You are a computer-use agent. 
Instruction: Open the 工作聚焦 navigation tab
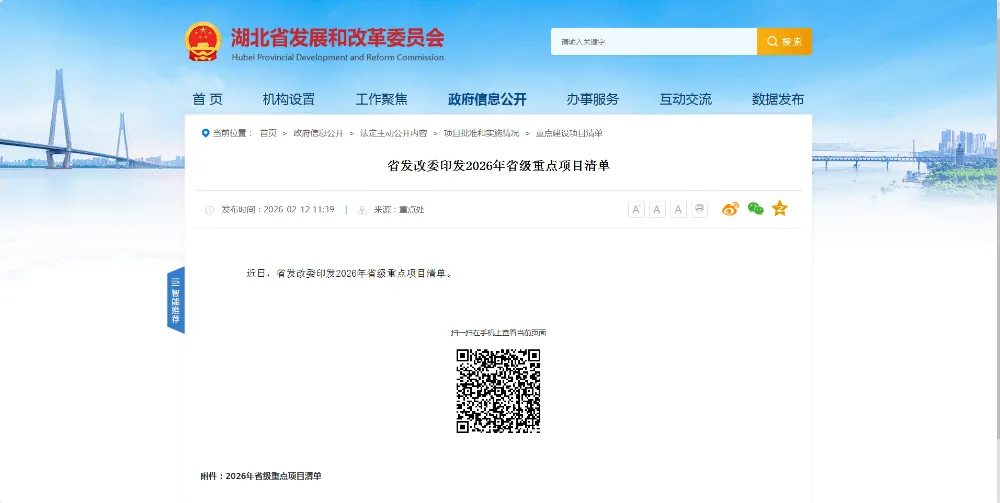click(x=381, y=99)
